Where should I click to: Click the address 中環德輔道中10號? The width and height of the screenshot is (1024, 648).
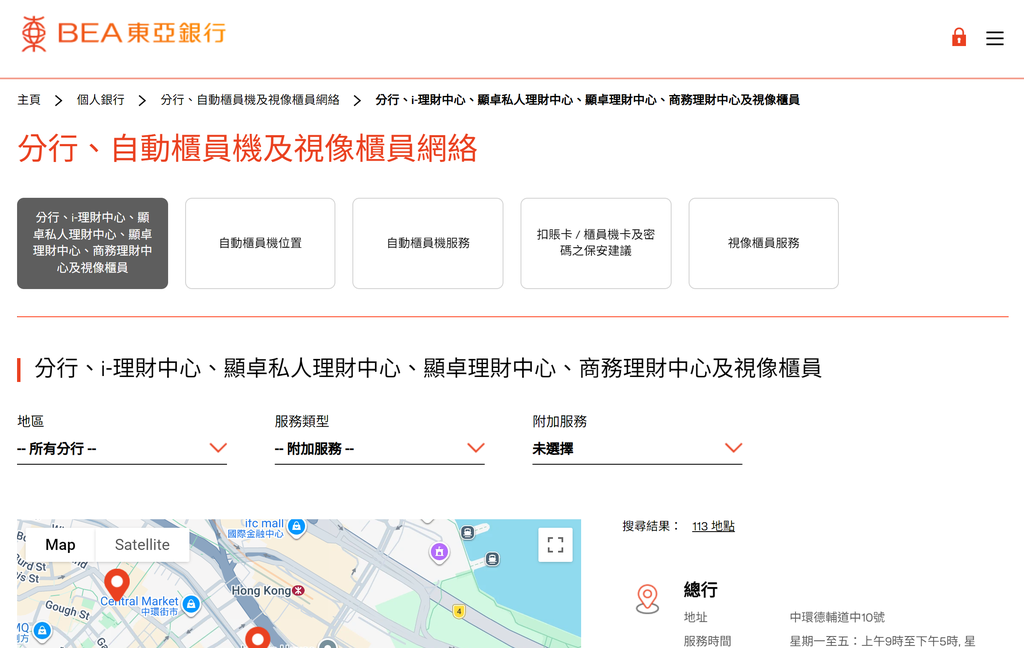(837, 617)
